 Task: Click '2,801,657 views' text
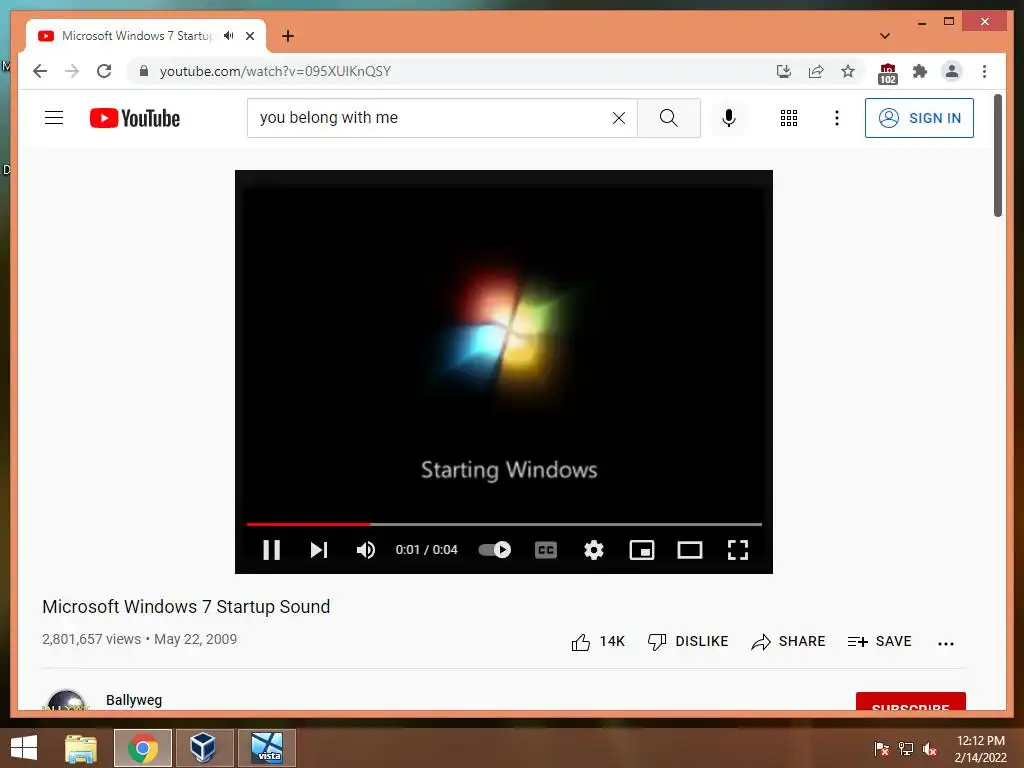coord(91,639)
